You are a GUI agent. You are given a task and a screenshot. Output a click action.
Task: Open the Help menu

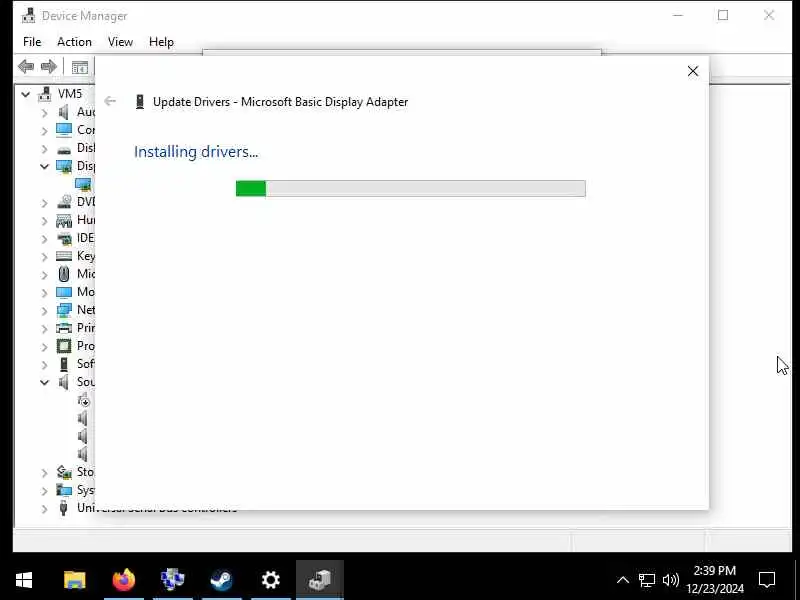click(x=161, y=42)
